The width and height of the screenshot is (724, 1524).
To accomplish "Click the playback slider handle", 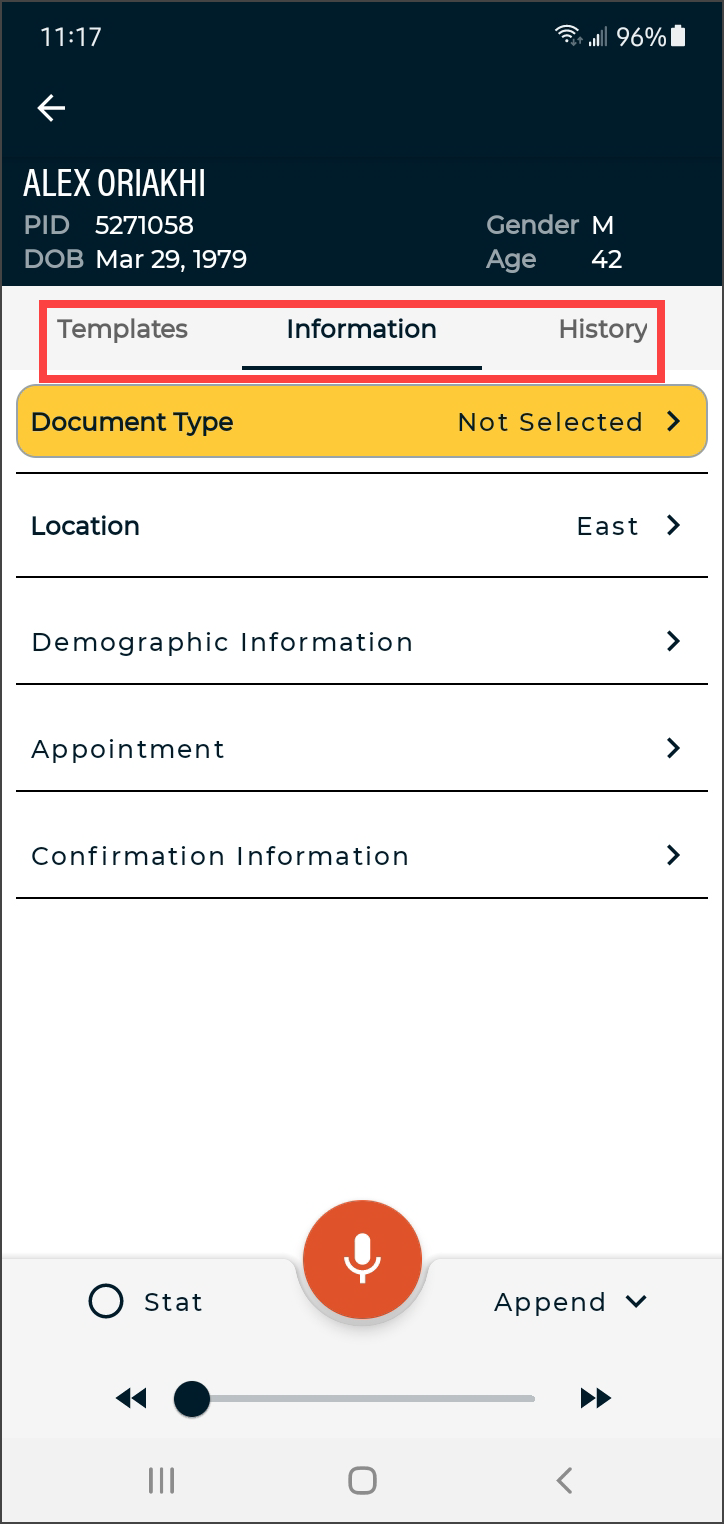I will [x=192, y=1399].
